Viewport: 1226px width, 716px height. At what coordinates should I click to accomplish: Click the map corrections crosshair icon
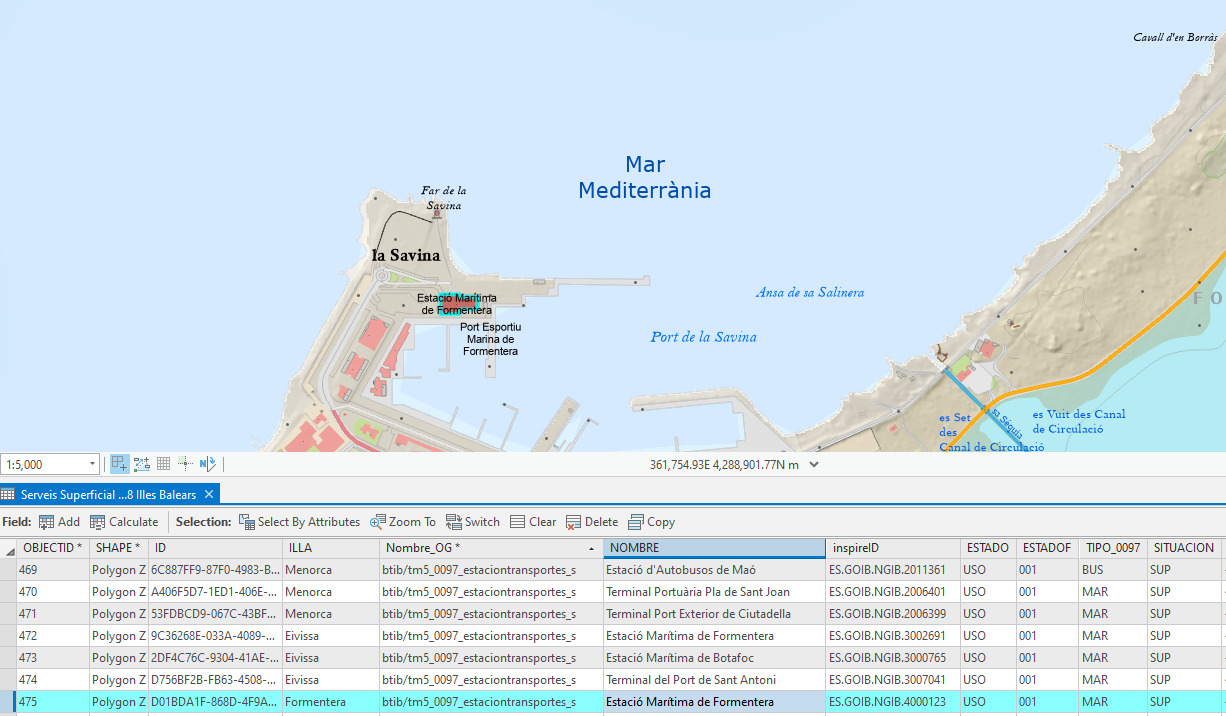coord(185,464)
